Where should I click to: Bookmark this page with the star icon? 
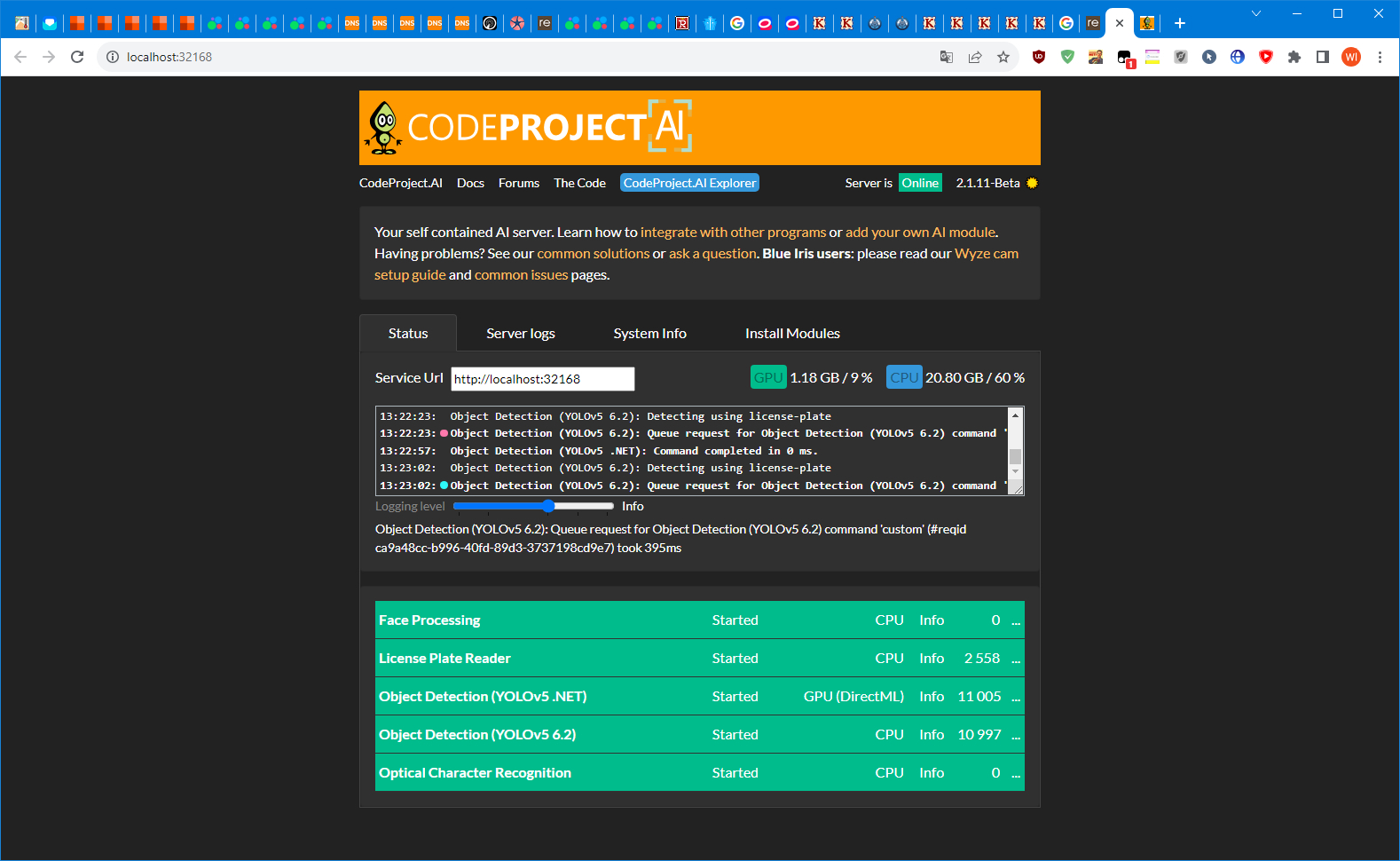click(x=1003, y=57)
